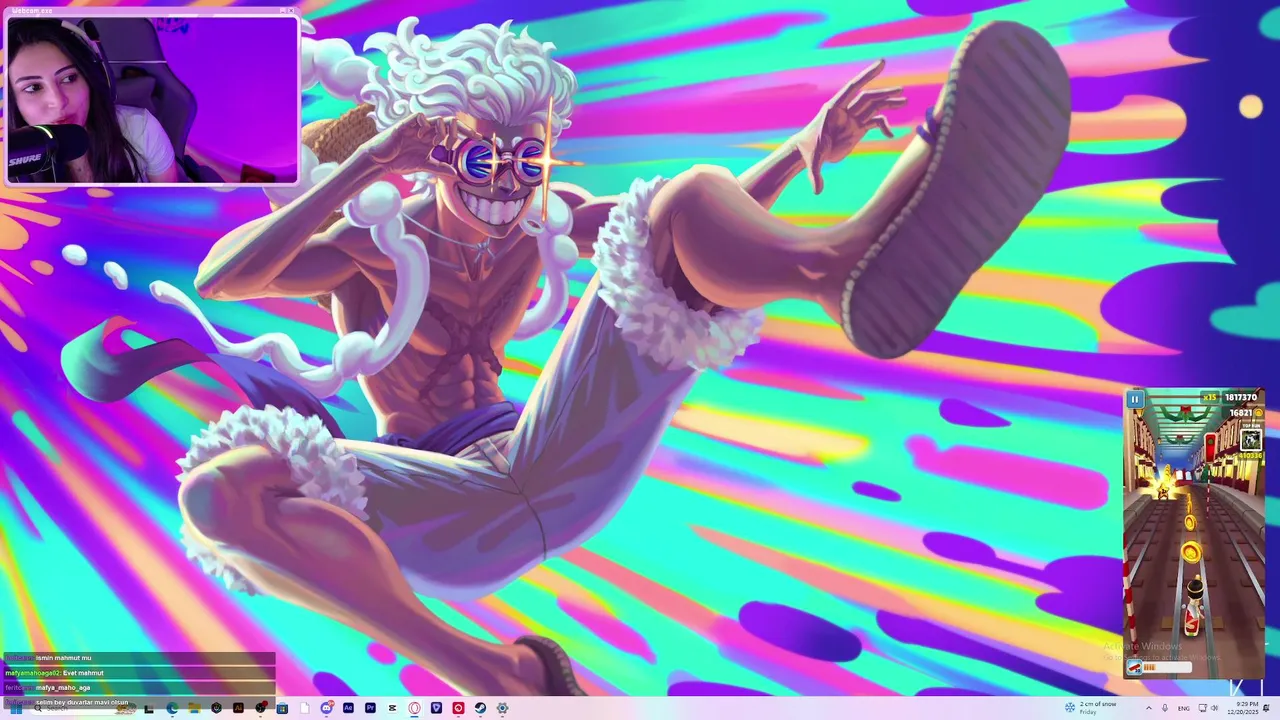Open notifications via the bell icon
The width and height of the screenshot is (1280, 720).
click(x=1266, y=708)
